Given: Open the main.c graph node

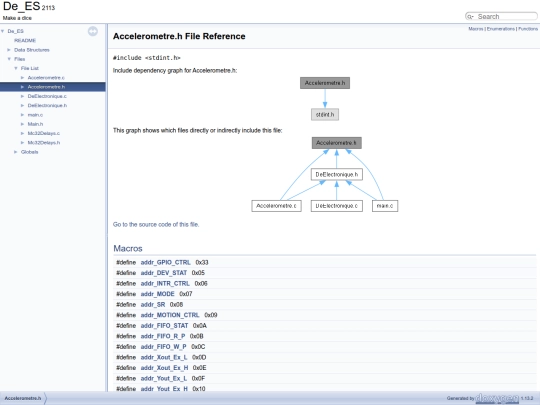Looking at the screenshot, I should (385, 206).
